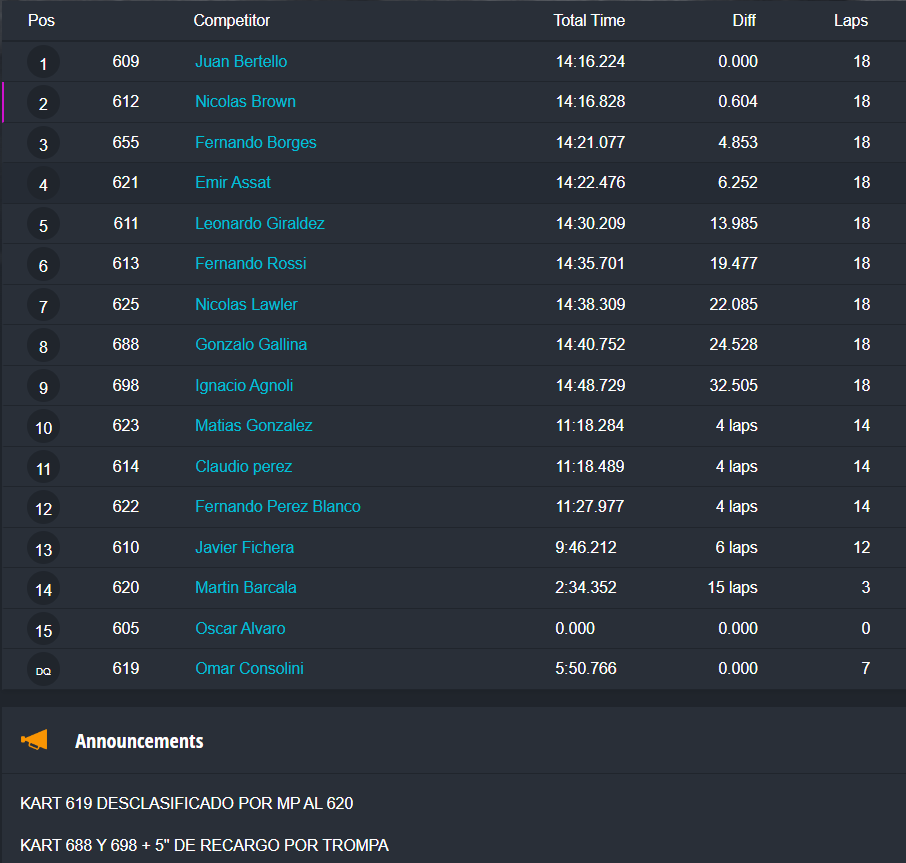Click the Pos column header
906x863 pixels.
41,20
